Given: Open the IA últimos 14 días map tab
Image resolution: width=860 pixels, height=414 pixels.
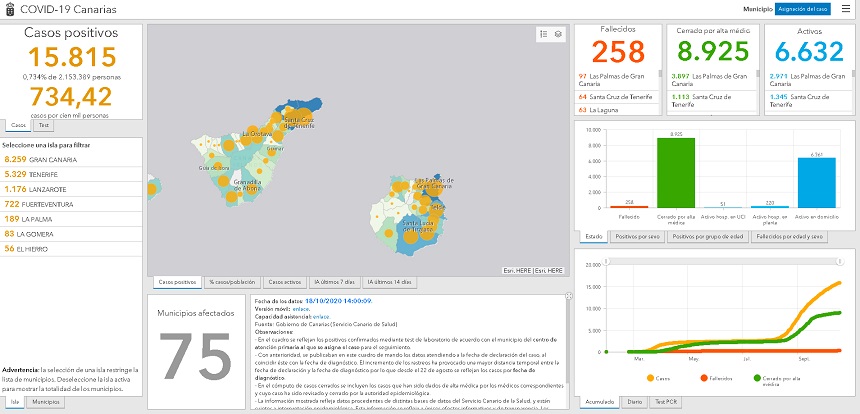Looking at the screenshot, I should coord(389,283).
